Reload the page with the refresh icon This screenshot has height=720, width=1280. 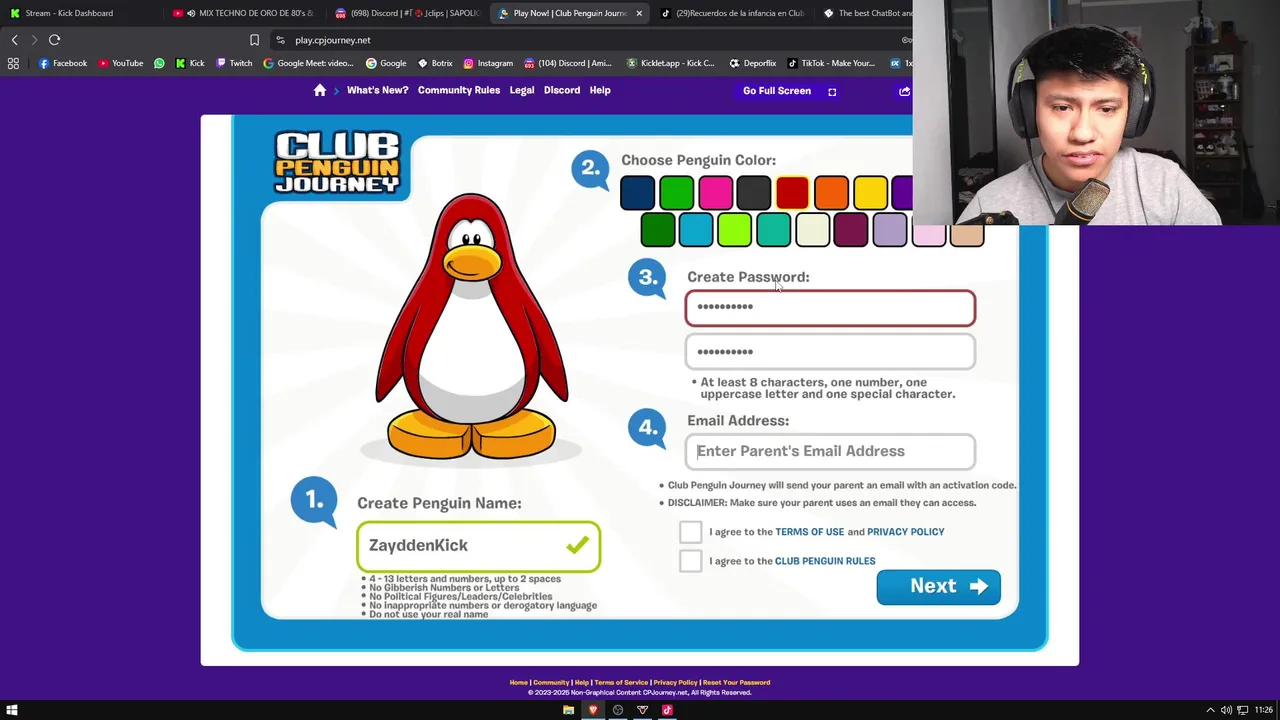[55, 40]
